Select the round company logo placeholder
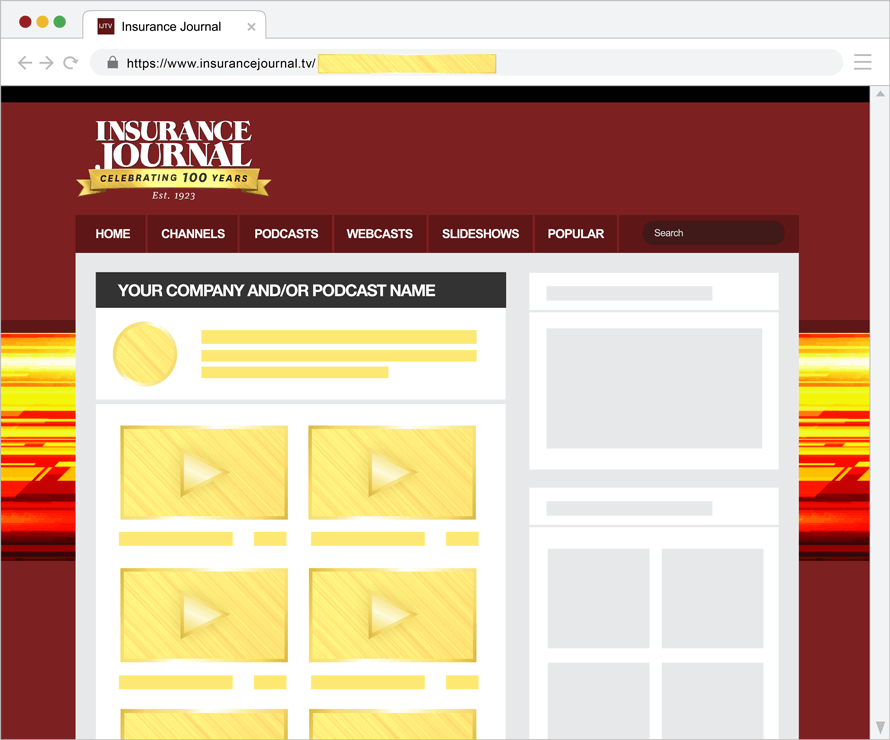 click(145, 354)
